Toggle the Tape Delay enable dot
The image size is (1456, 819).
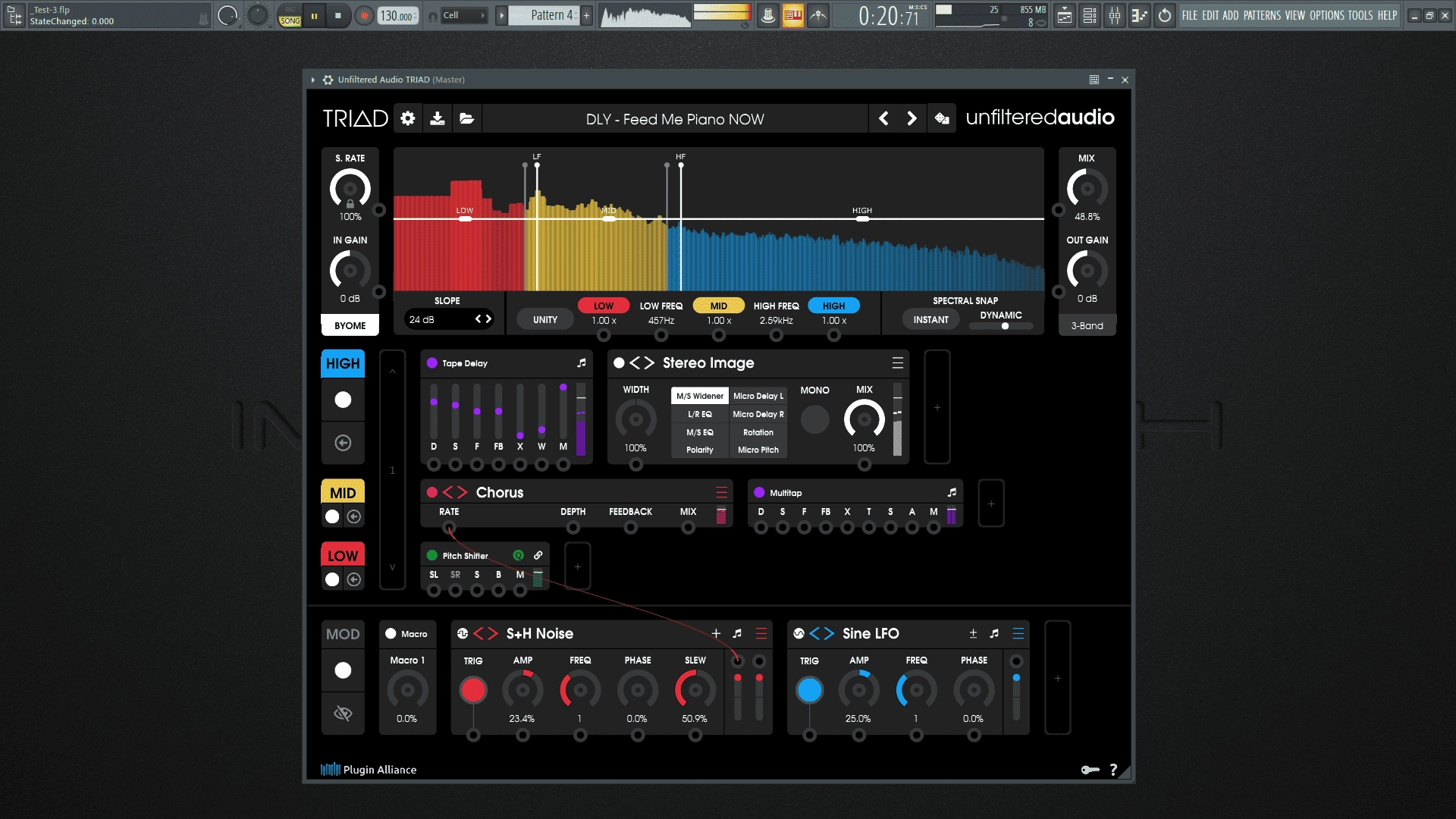click(x=432, y=363)
